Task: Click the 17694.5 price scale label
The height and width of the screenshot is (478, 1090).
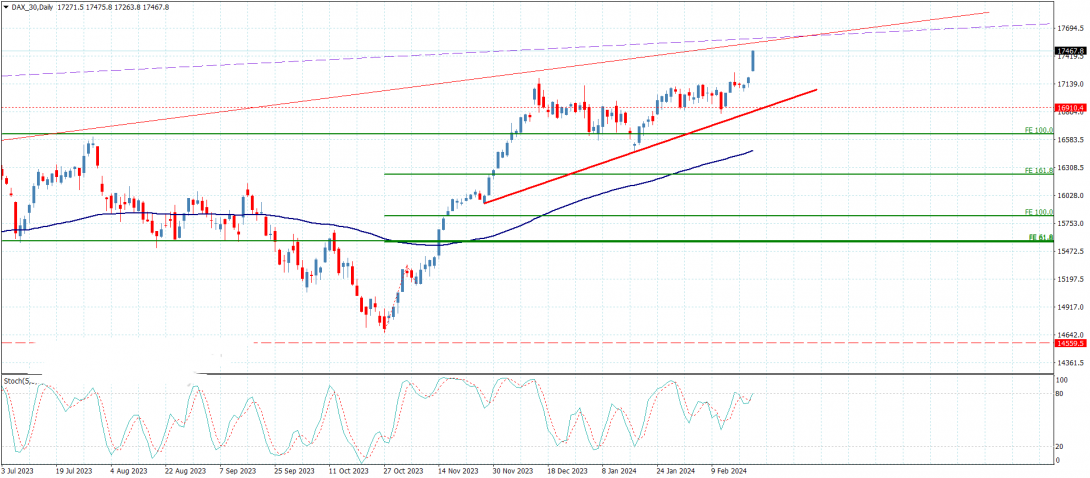Action: coord(1071,28)
